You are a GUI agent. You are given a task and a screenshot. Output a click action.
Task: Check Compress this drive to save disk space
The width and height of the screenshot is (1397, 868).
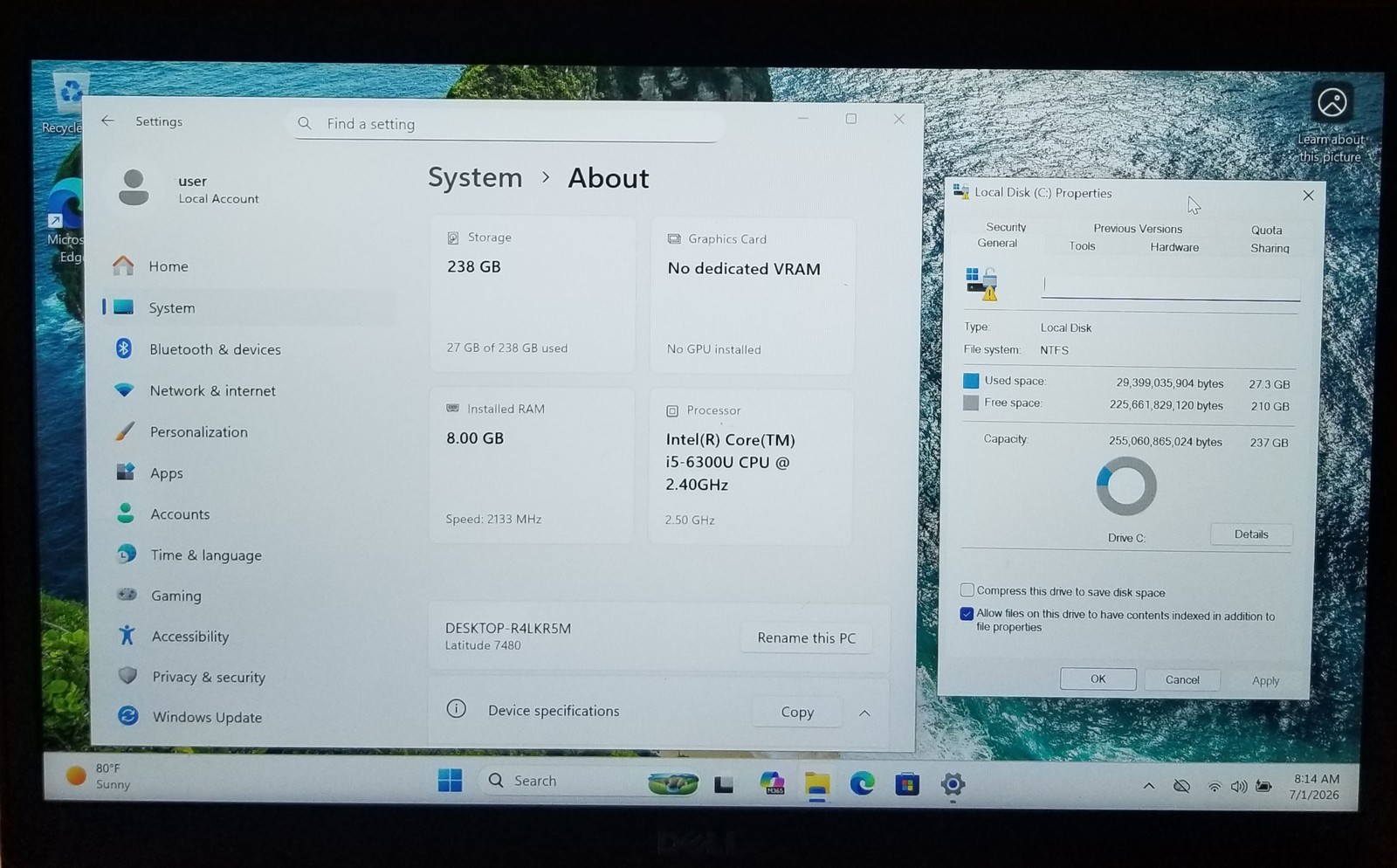tap(967, 590)
